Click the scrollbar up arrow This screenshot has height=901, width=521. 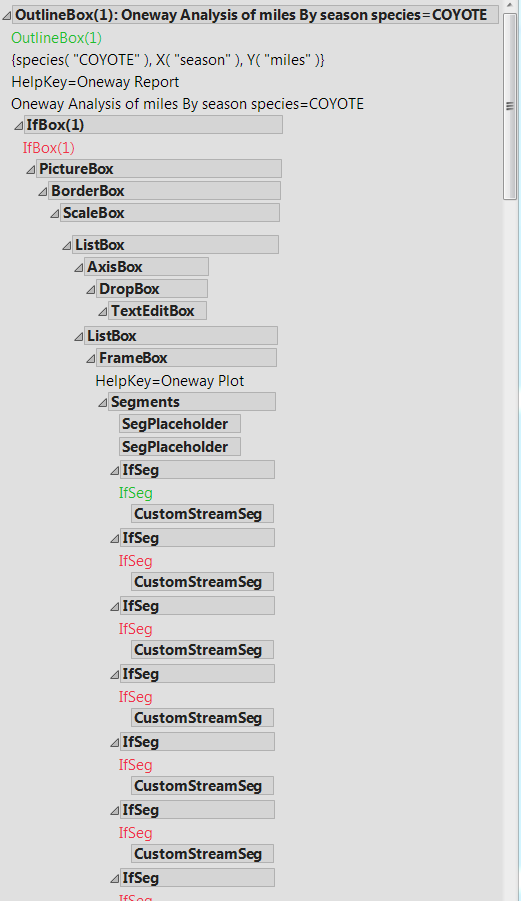[x=510, y=6]
